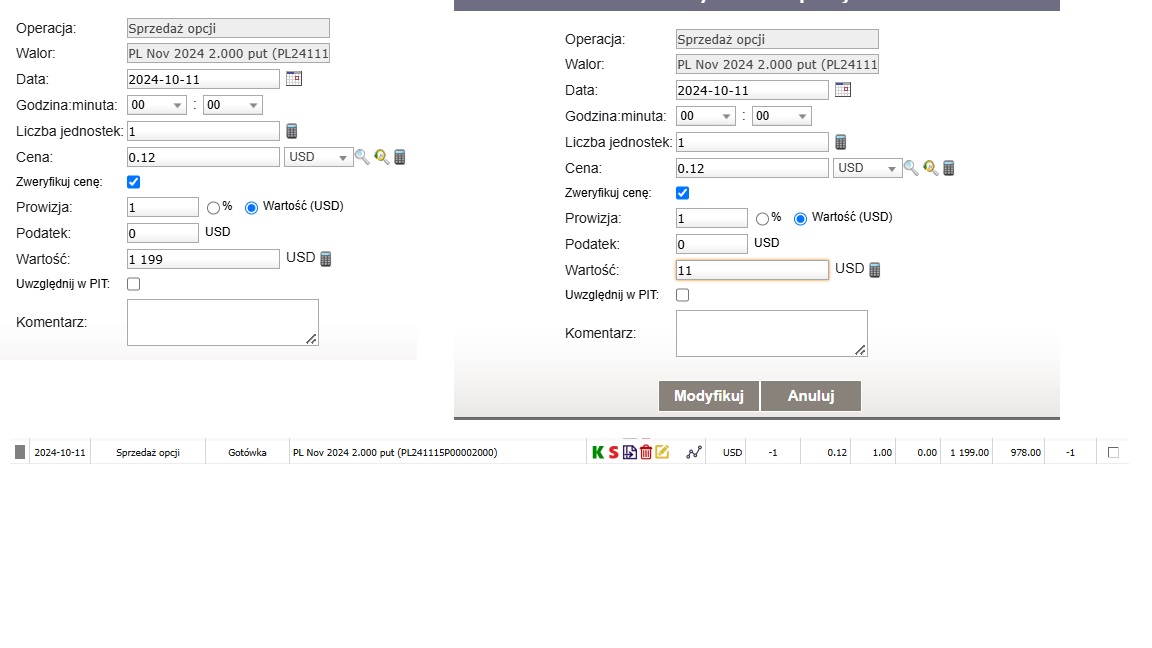
Task: Click the Komentarz text area in Modyfikuj dialog
Action: tap(771, 333)
